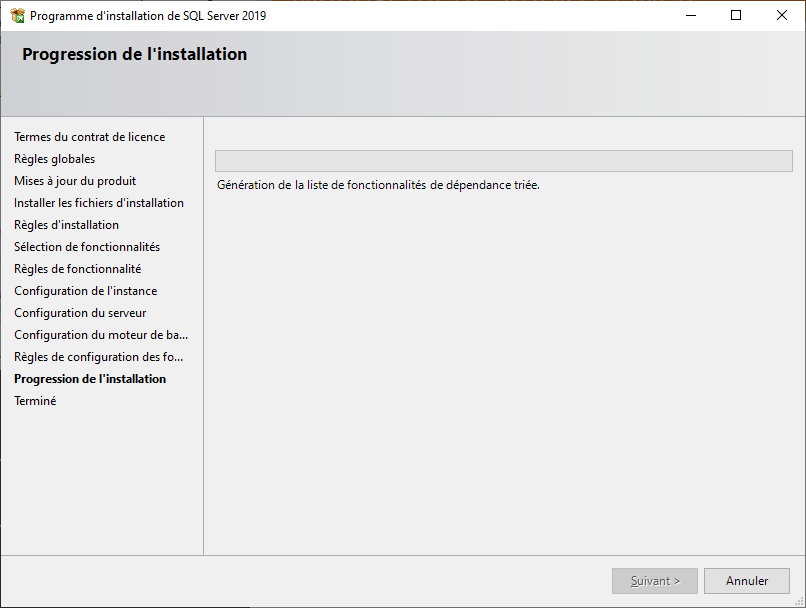This screenshot has width=806, height=608.
Task: Grab the resize grip at window corner
Action: (x=799, y=601)
